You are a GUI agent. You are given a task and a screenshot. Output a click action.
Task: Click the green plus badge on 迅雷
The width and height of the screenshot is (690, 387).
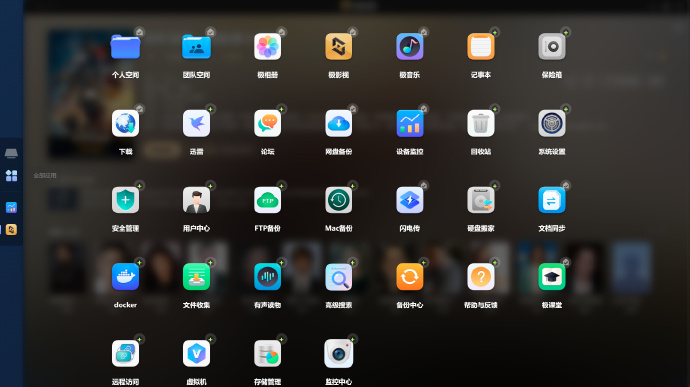click(210, 109)
